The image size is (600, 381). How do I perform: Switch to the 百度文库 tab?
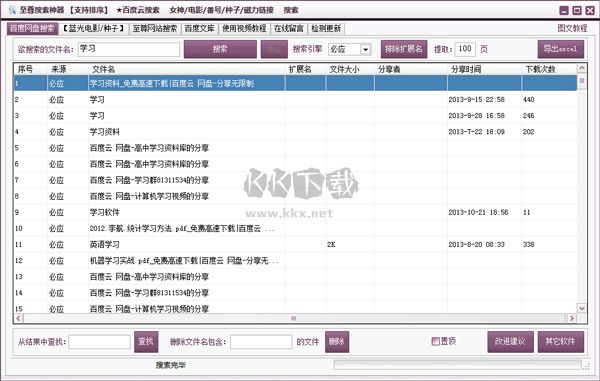(x=199, y=29)
